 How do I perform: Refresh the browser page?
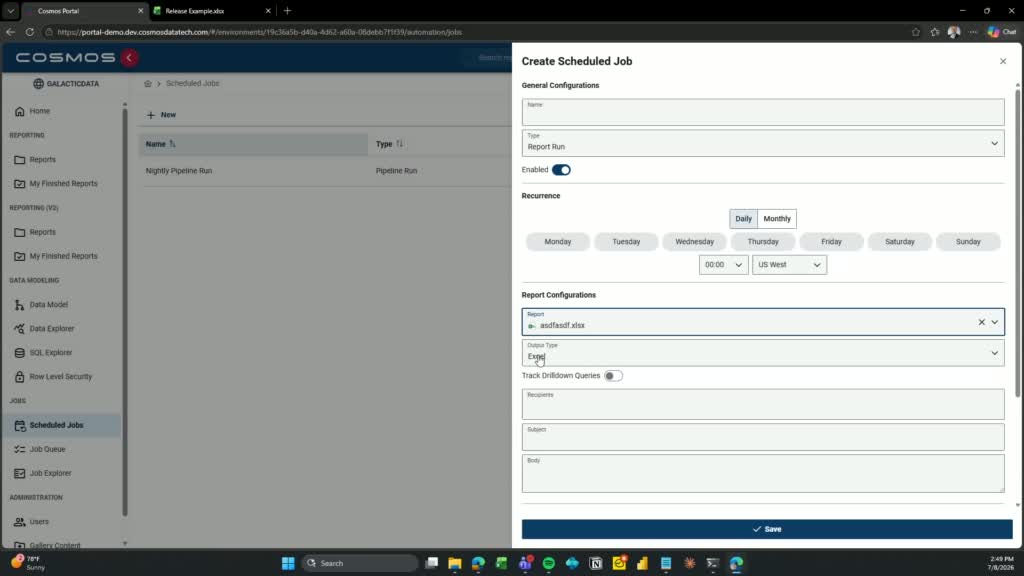click(x=29, y=31)
